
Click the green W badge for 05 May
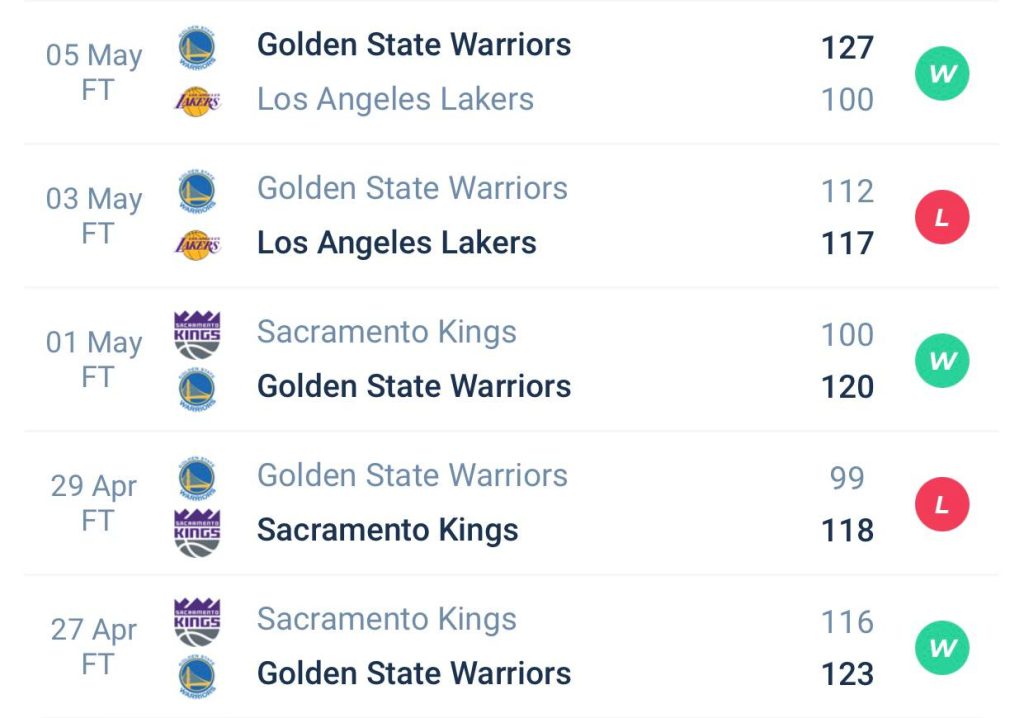tap(942, 74)
